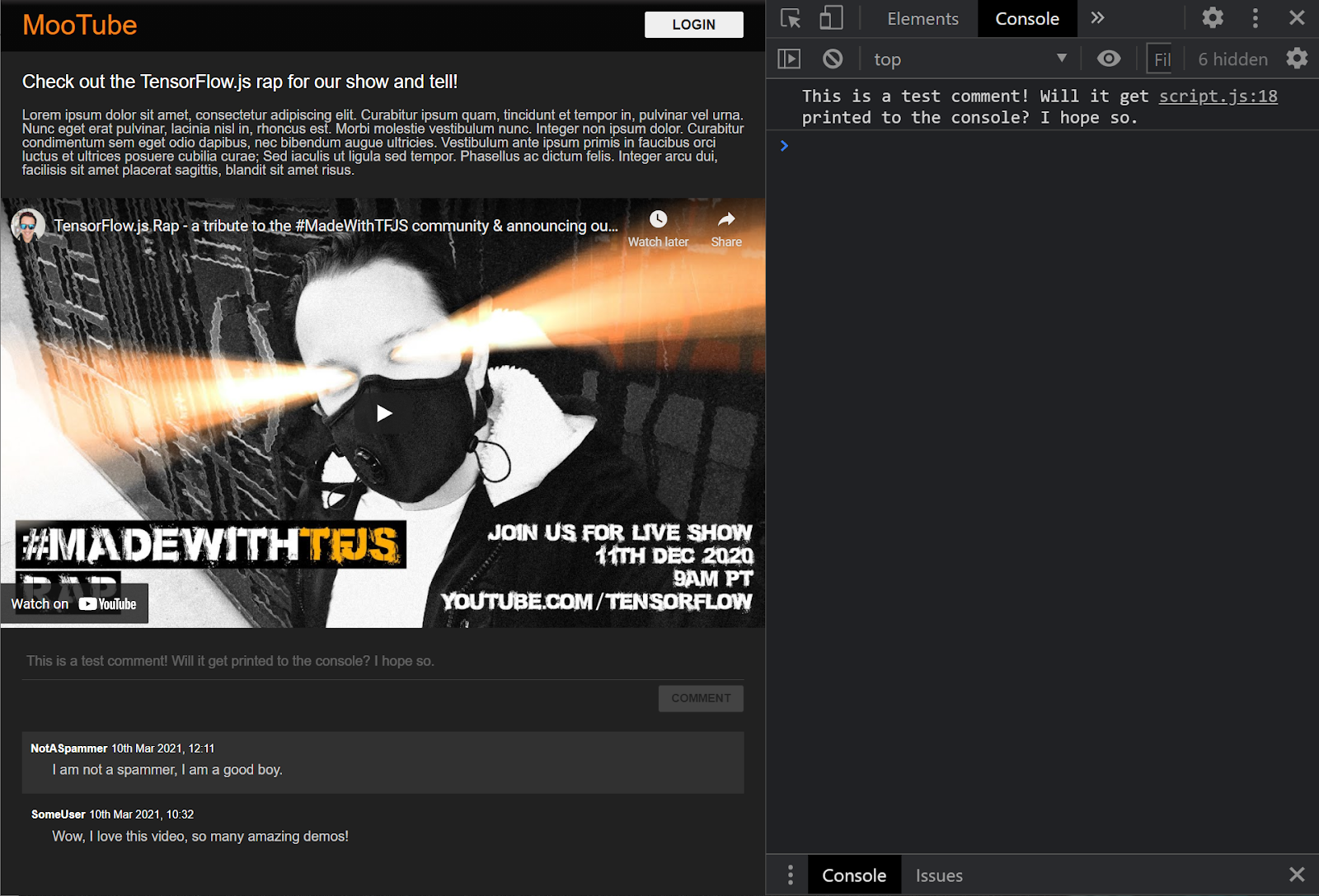Viewport: 1319px width, 896px height.
Task: Submit with the COMMENT button
Action: [701, 698]
